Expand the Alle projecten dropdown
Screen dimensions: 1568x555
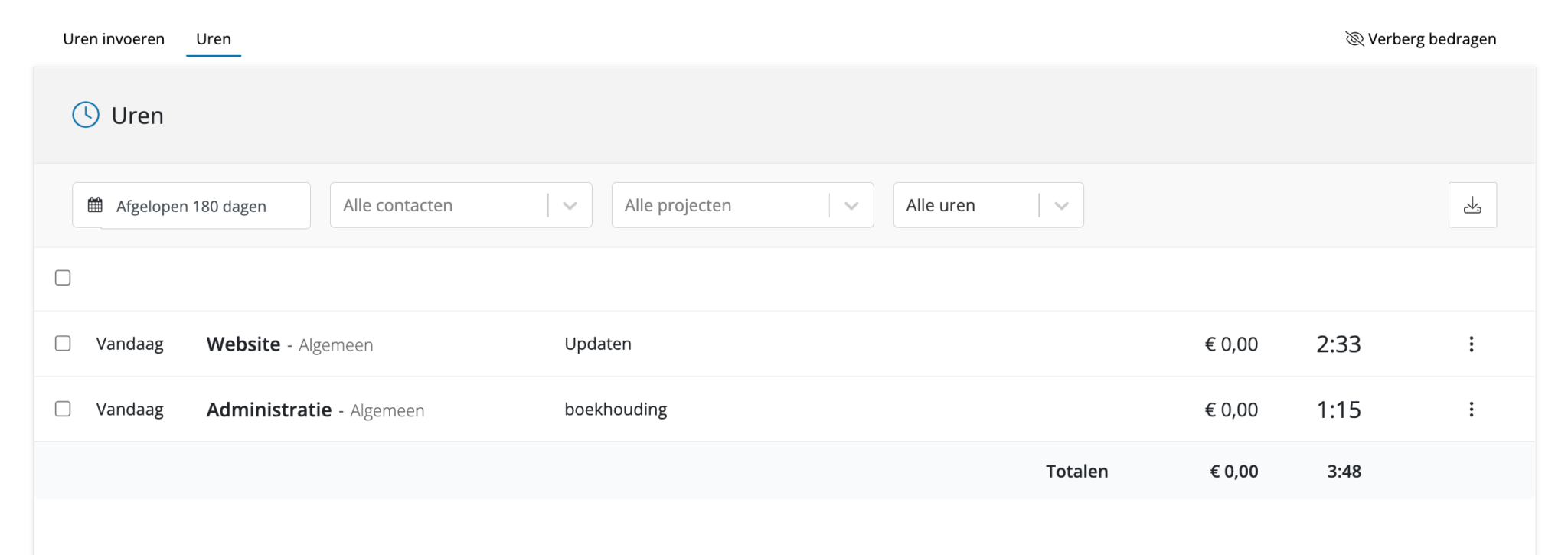851,205
